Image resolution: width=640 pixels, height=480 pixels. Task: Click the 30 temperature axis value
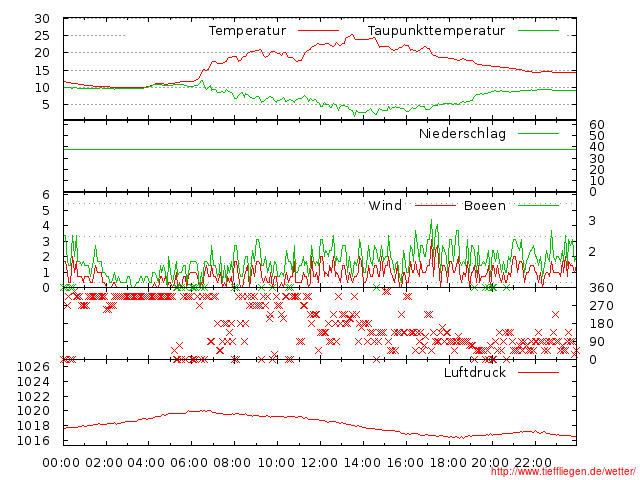(x=42, y=19)
